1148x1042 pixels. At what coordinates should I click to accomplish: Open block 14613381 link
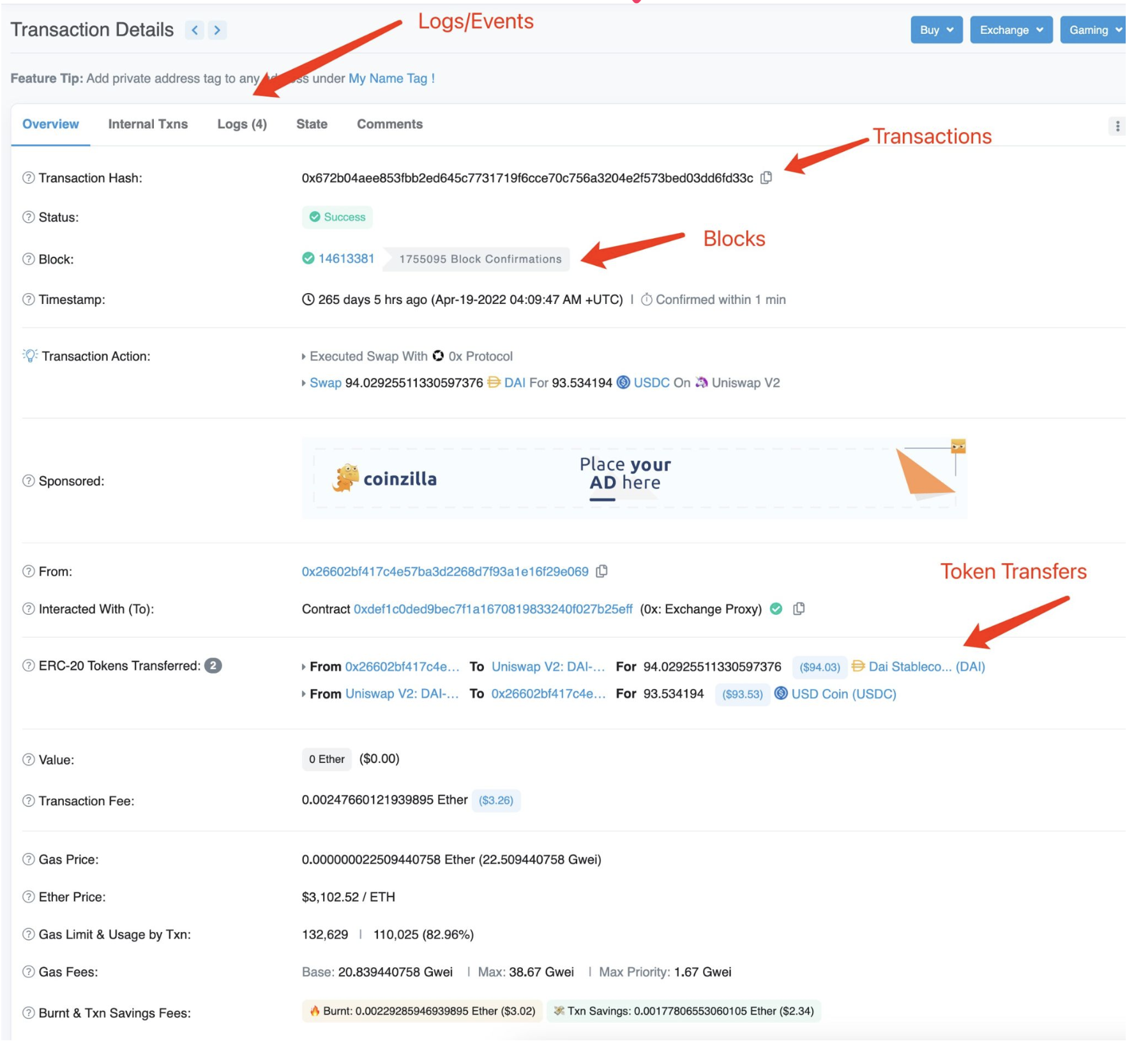346,259
